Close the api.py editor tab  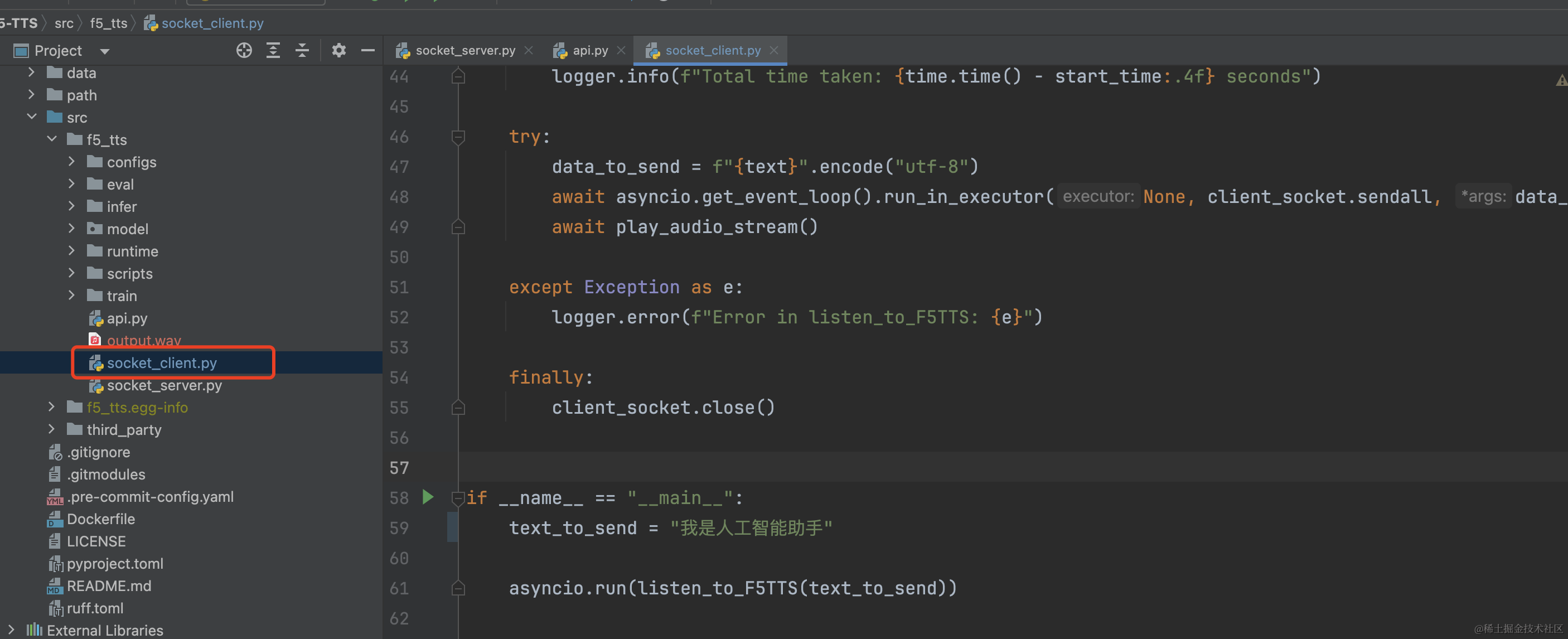point(621,51)
